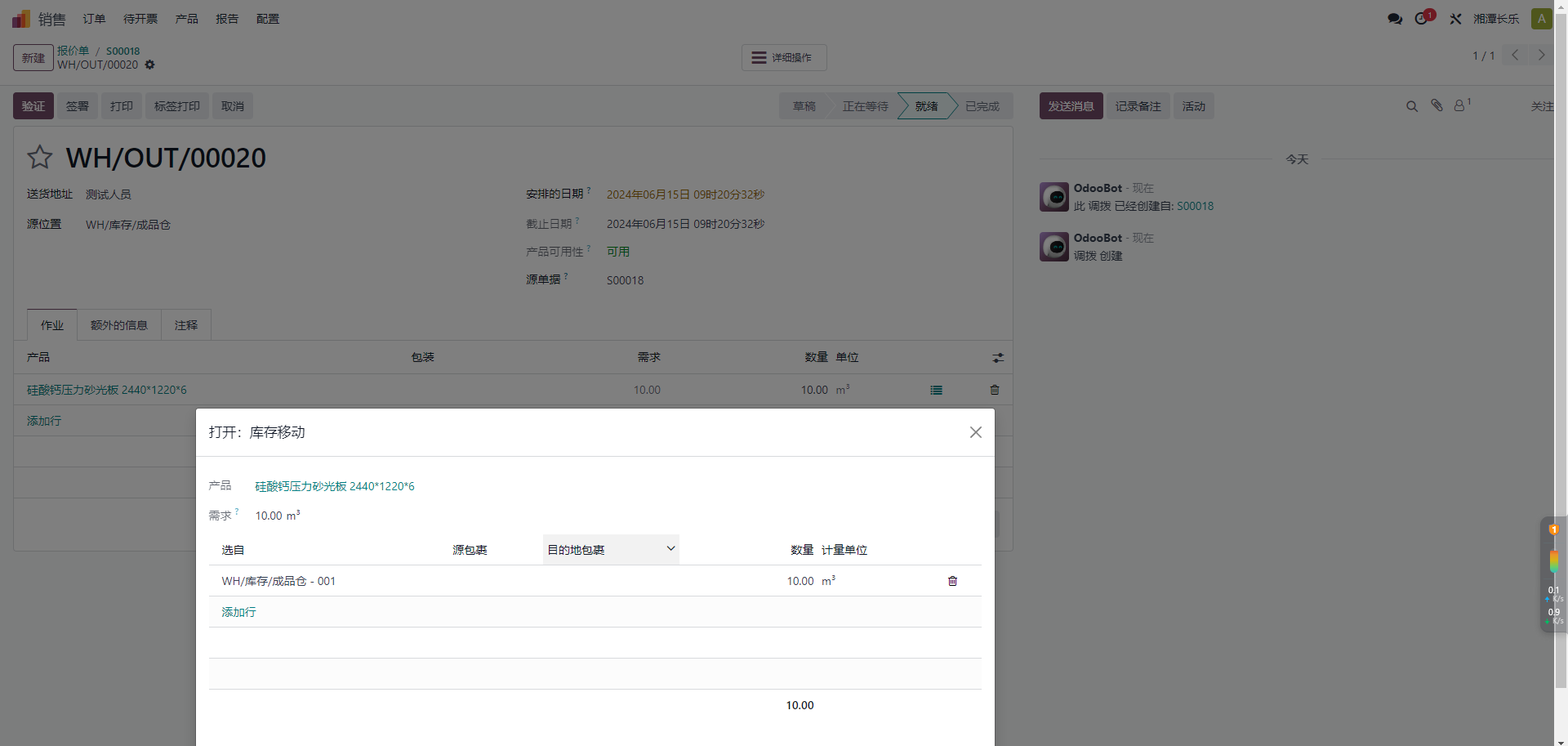This screenshot has width=1568, height=746.
Task: Click 添加行 in the stock move dialog
Action: point(238,612)
